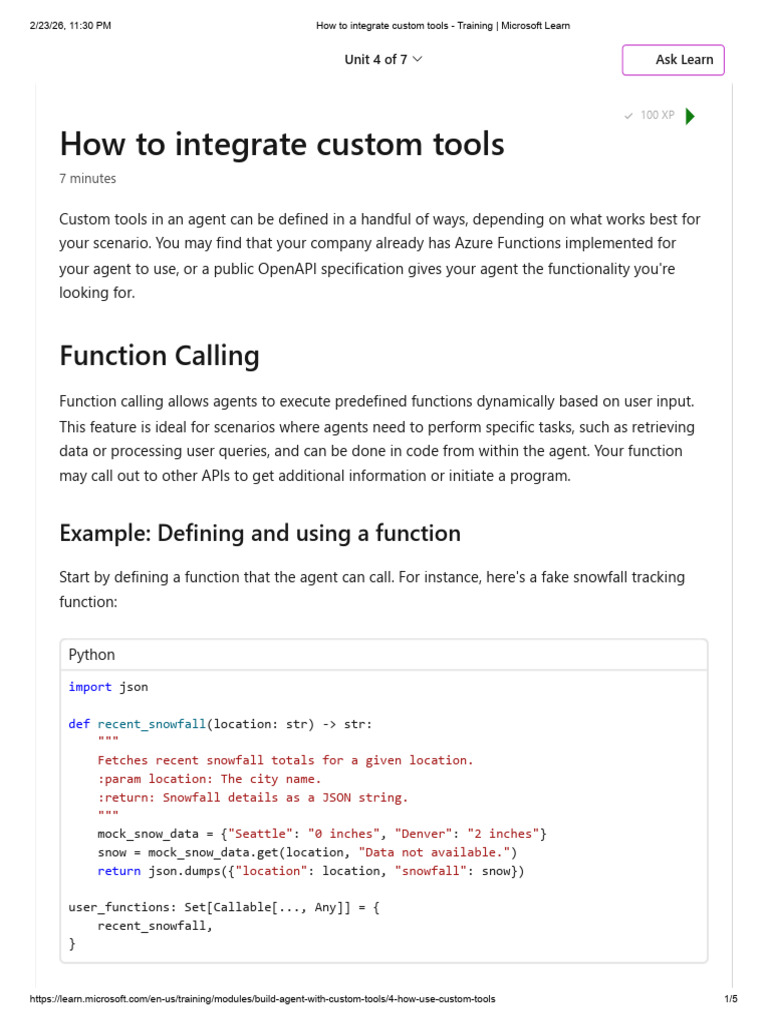Image resolution: width=768 pixels, height=1024 pixels.
Task: Click the Example: Defining and using a function heading
Action: (x=260, y=533)
